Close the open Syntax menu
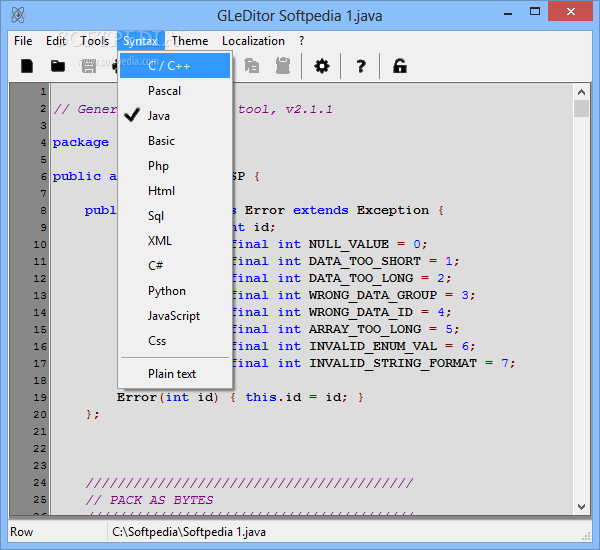 click(x=140, y=41)
